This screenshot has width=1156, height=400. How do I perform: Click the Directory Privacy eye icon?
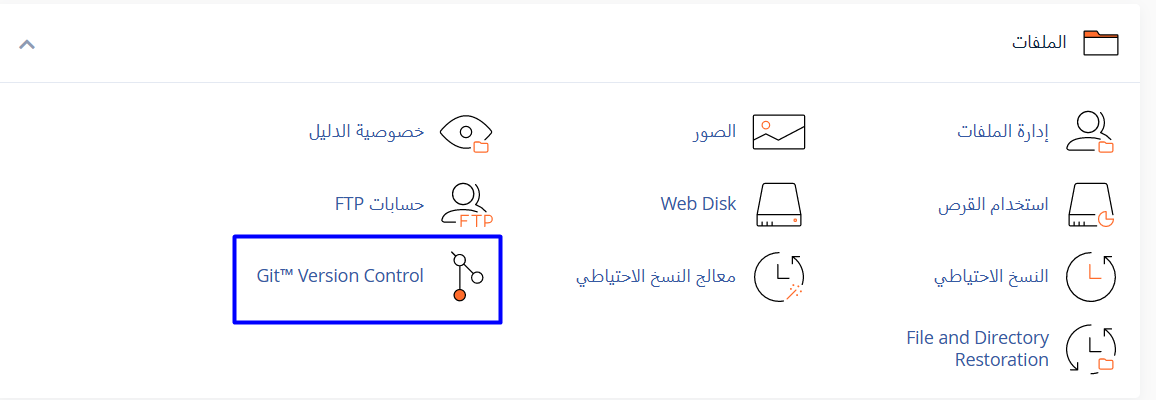[x=467, y=132]
